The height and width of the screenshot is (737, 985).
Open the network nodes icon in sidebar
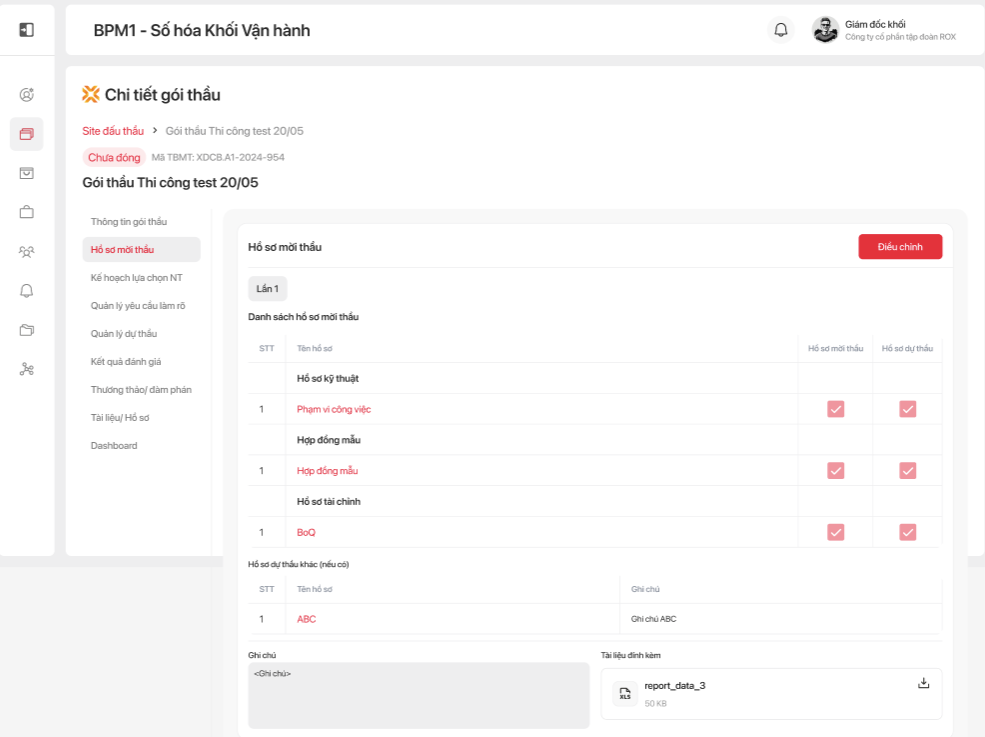coord(27,369)
